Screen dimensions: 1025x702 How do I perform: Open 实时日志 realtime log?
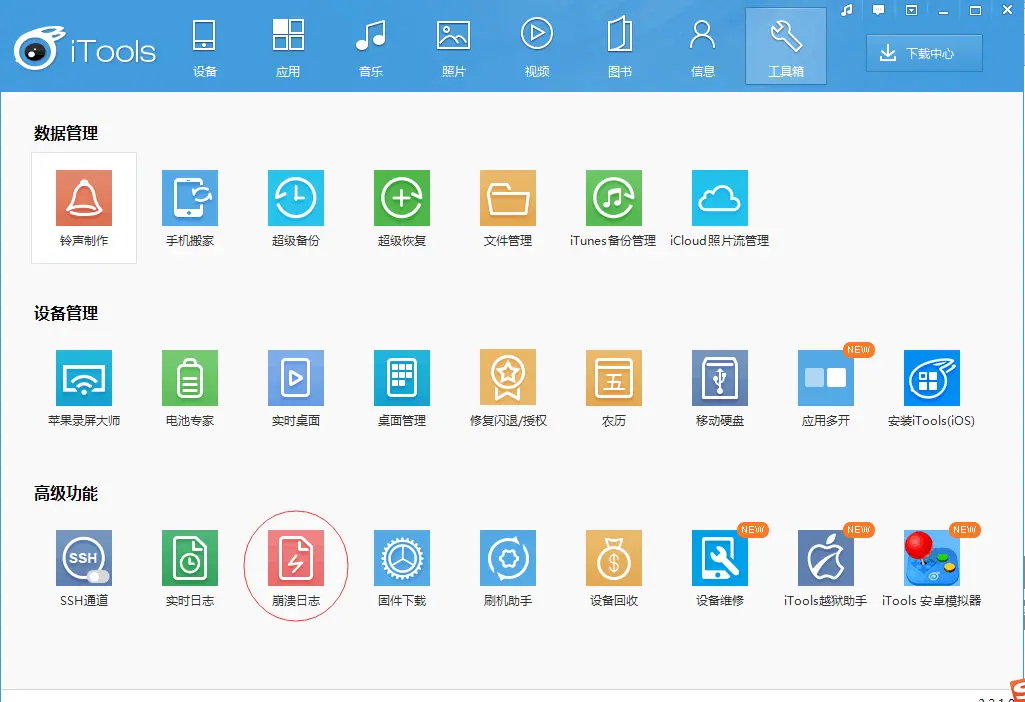(x=190, y=568)
